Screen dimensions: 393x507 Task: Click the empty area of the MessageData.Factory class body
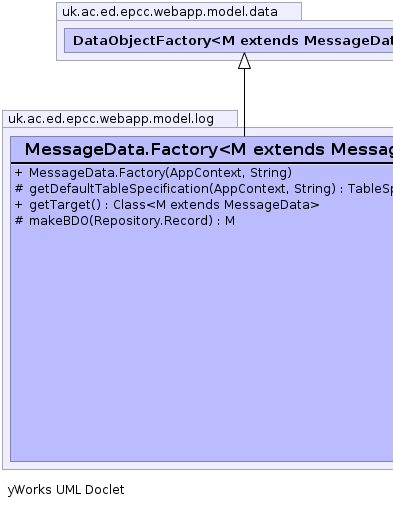pos(202,343)
